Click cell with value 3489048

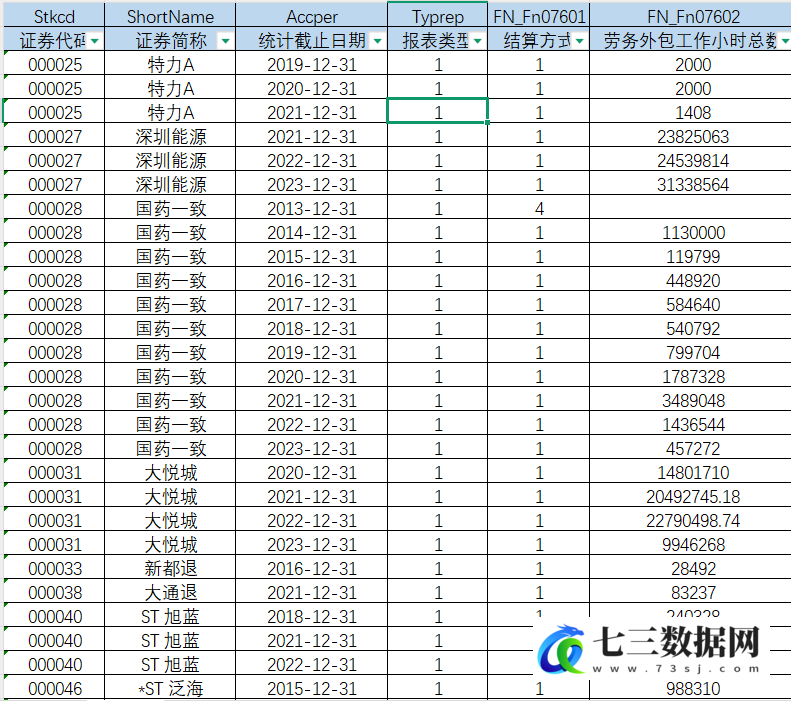coord(691,401)
